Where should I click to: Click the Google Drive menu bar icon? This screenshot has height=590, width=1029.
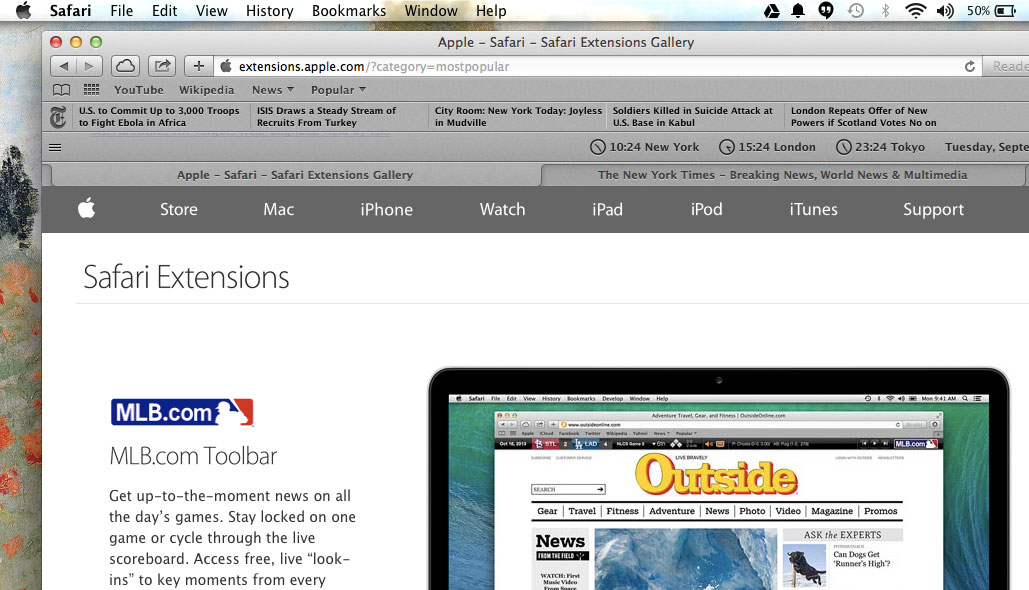[772, 11]
